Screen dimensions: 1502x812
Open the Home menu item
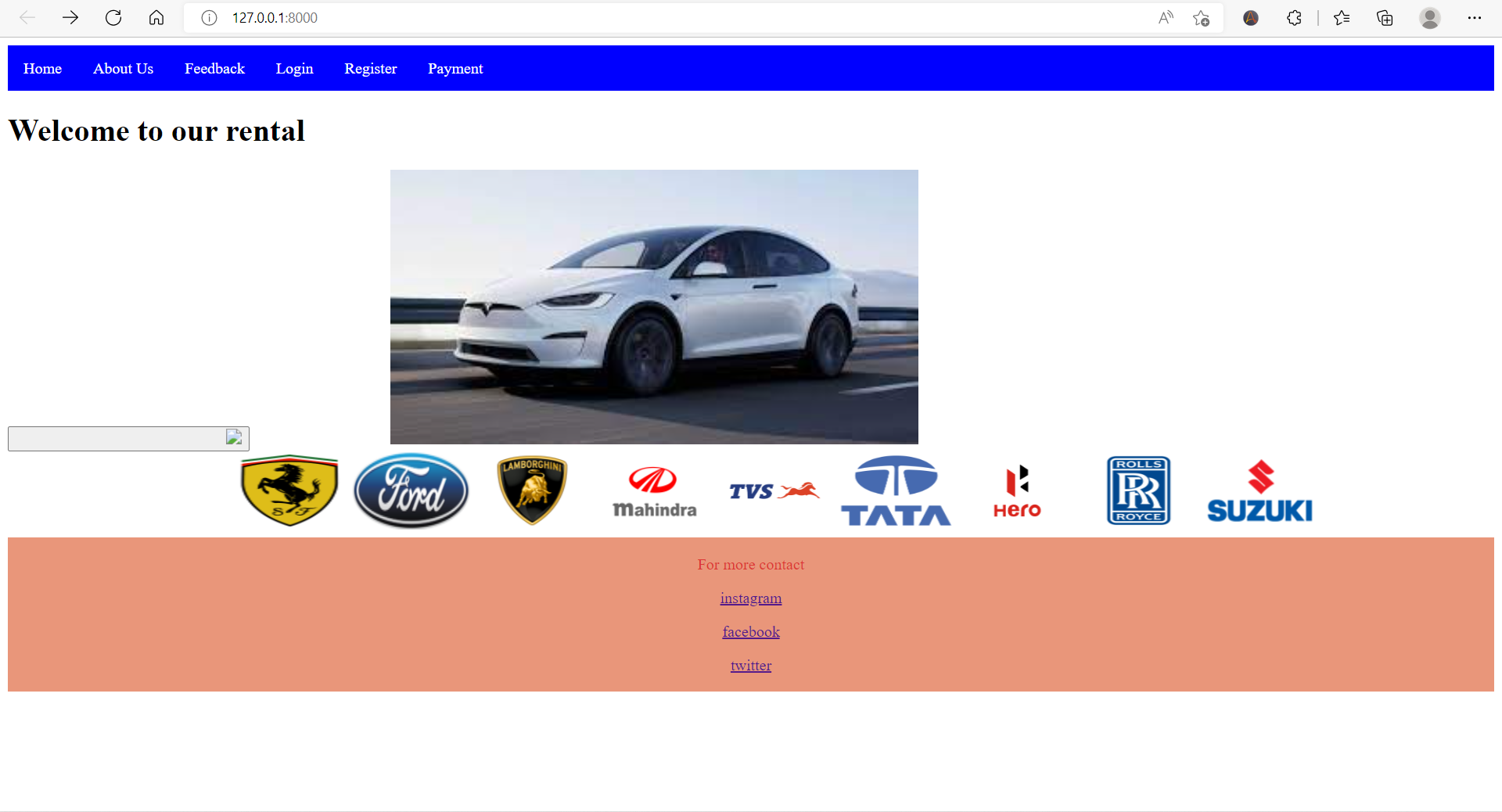42,69
